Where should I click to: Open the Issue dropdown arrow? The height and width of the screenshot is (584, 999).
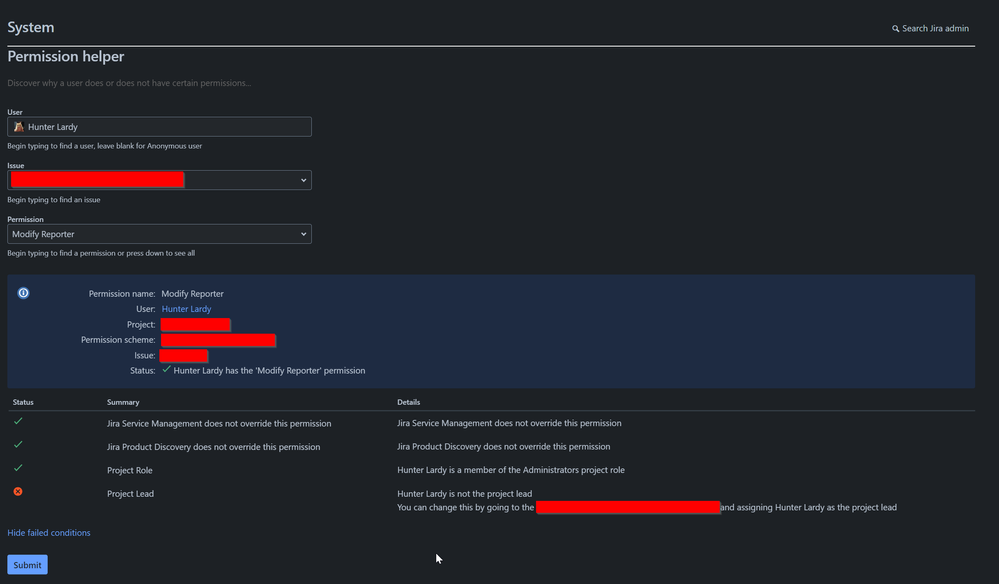(303, 180)
